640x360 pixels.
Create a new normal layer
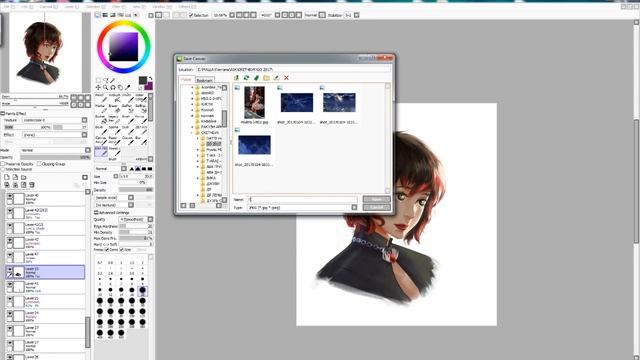click(7, 177)
